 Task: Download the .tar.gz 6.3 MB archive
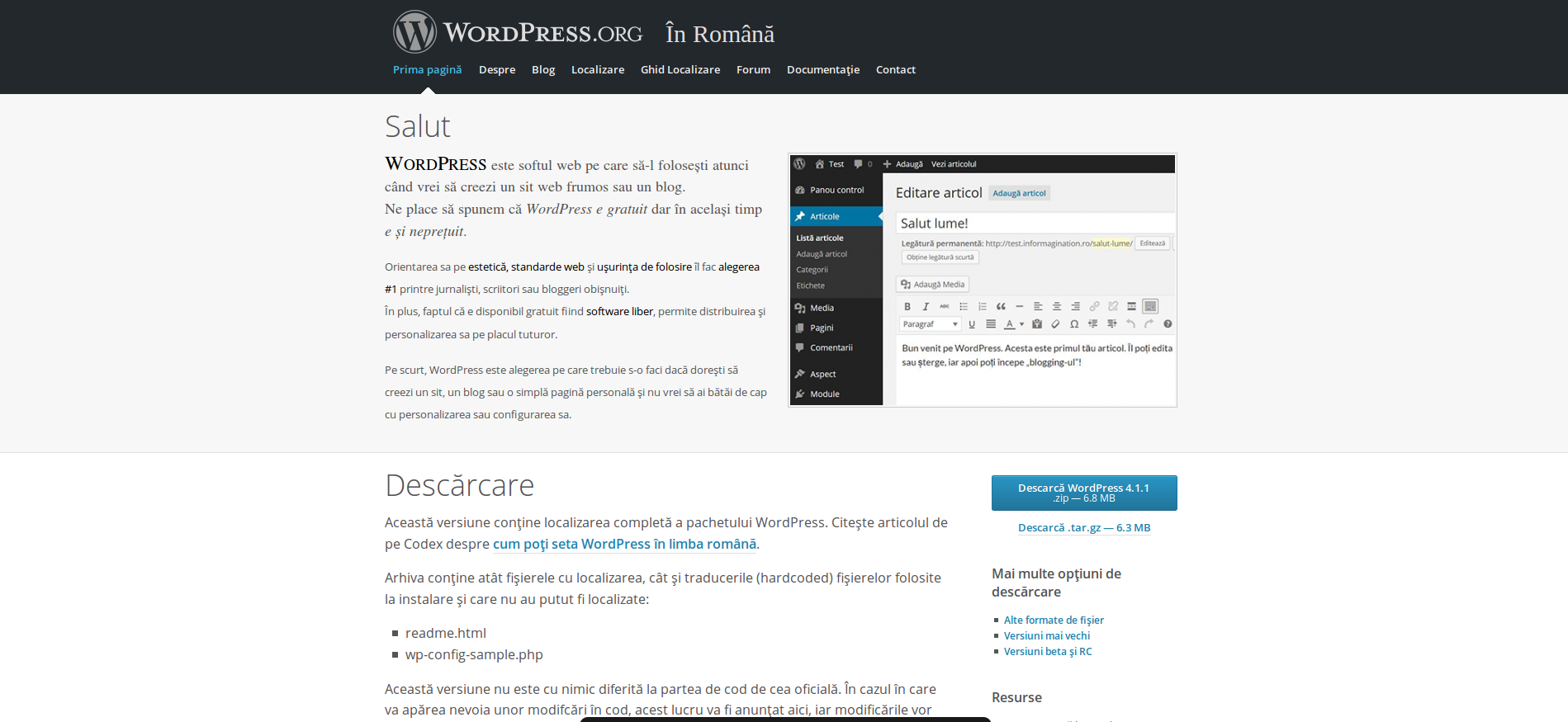(1084, 528)
